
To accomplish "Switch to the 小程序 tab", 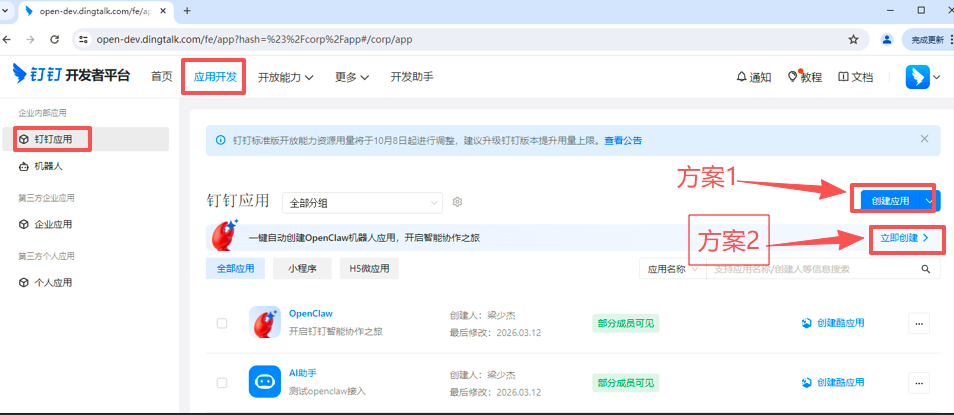I will coord(302,268).
